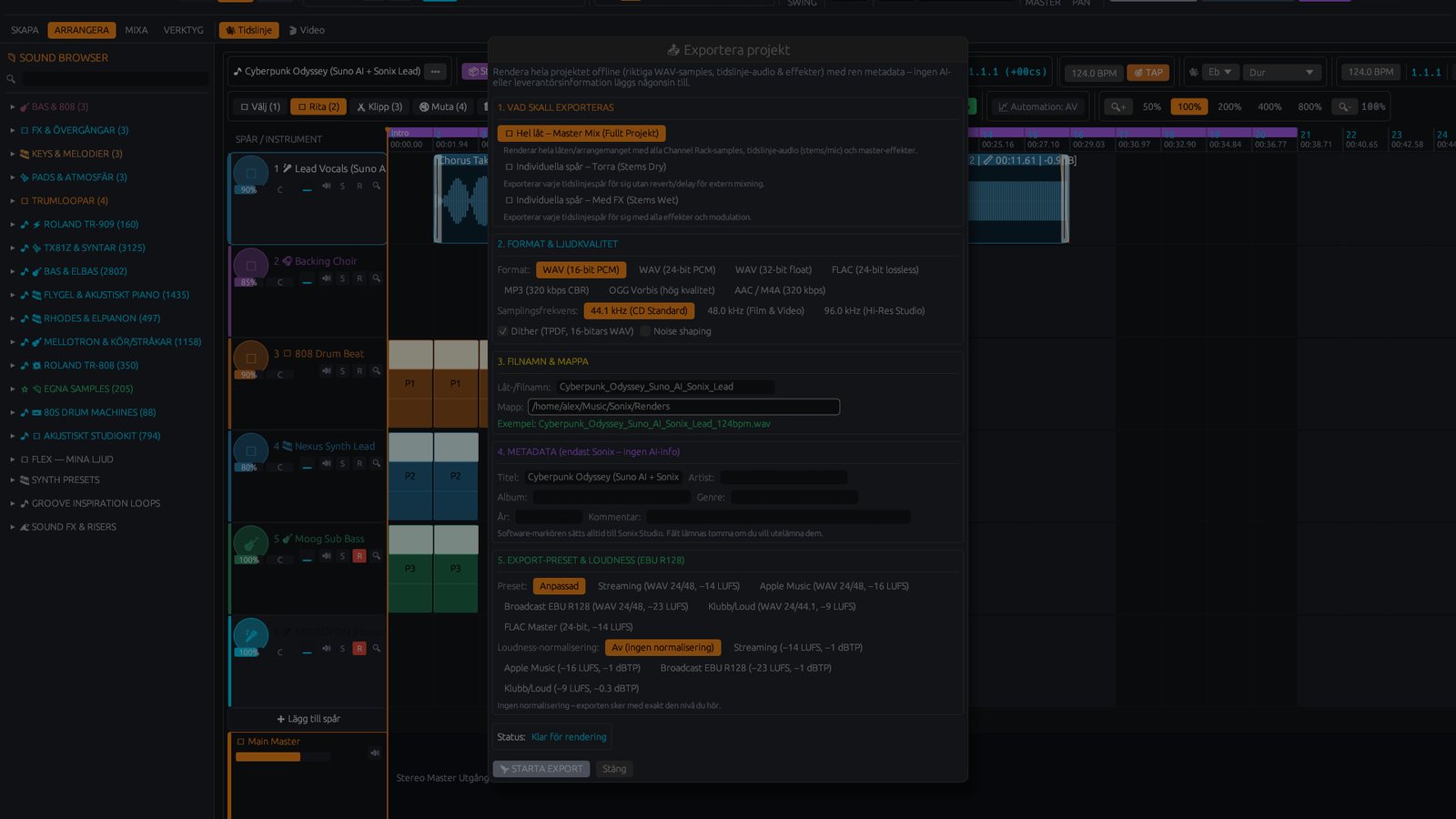Click the zoom-out magnifier icon in timeline toolbar

point(1344,106)
